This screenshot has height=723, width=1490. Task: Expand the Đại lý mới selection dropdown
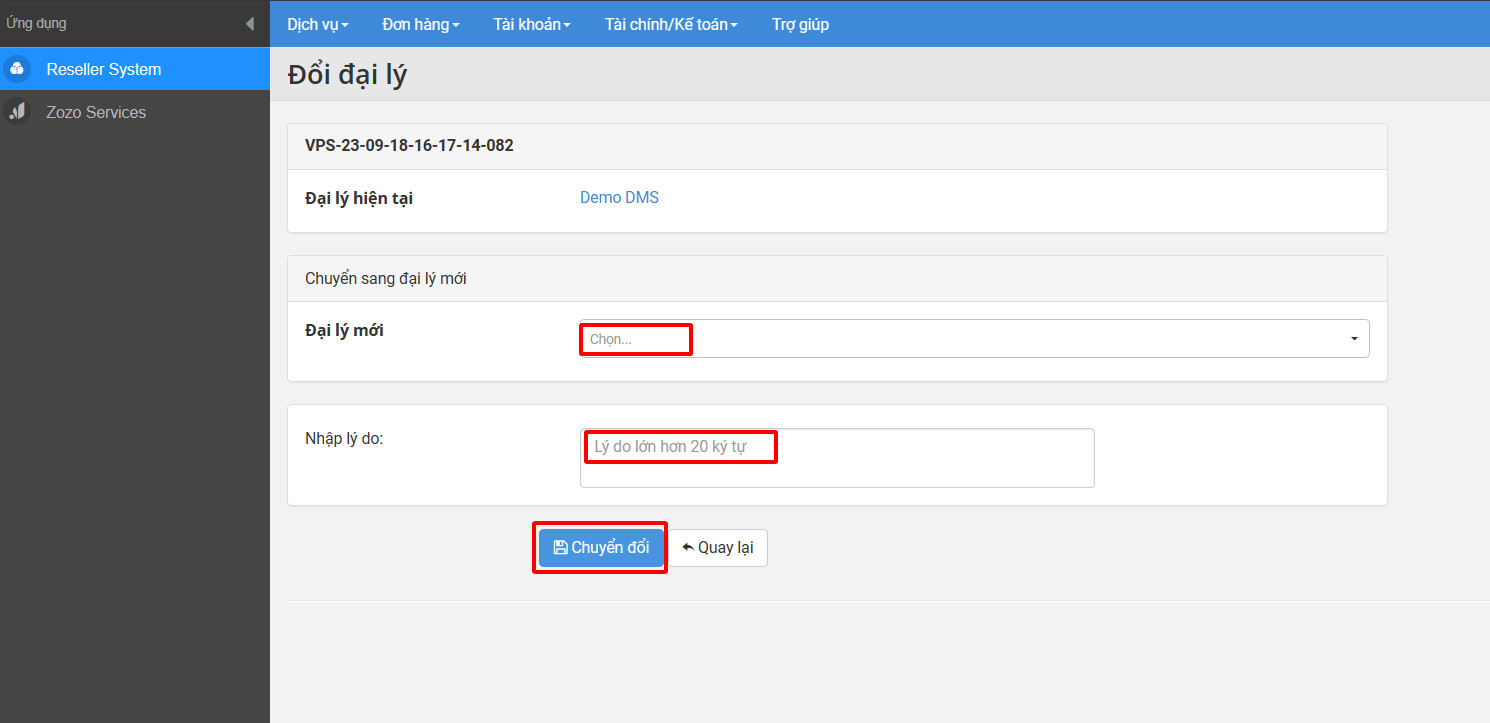[x=973, y=338]
